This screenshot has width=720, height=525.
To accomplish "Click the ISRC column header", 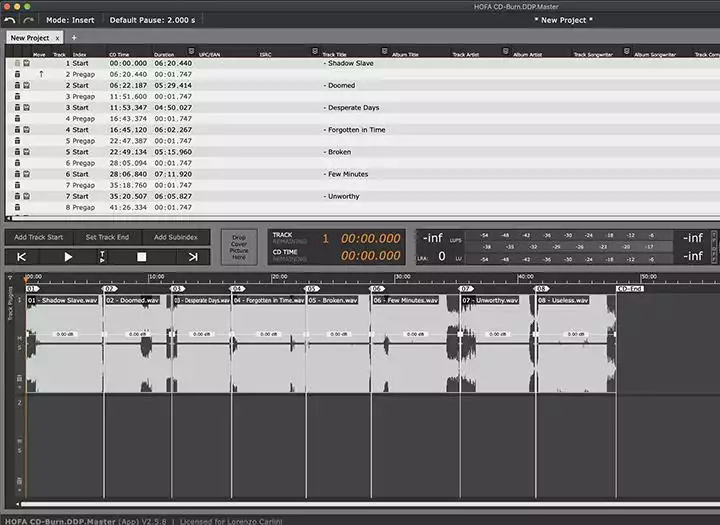I will [x=265, y=54].
